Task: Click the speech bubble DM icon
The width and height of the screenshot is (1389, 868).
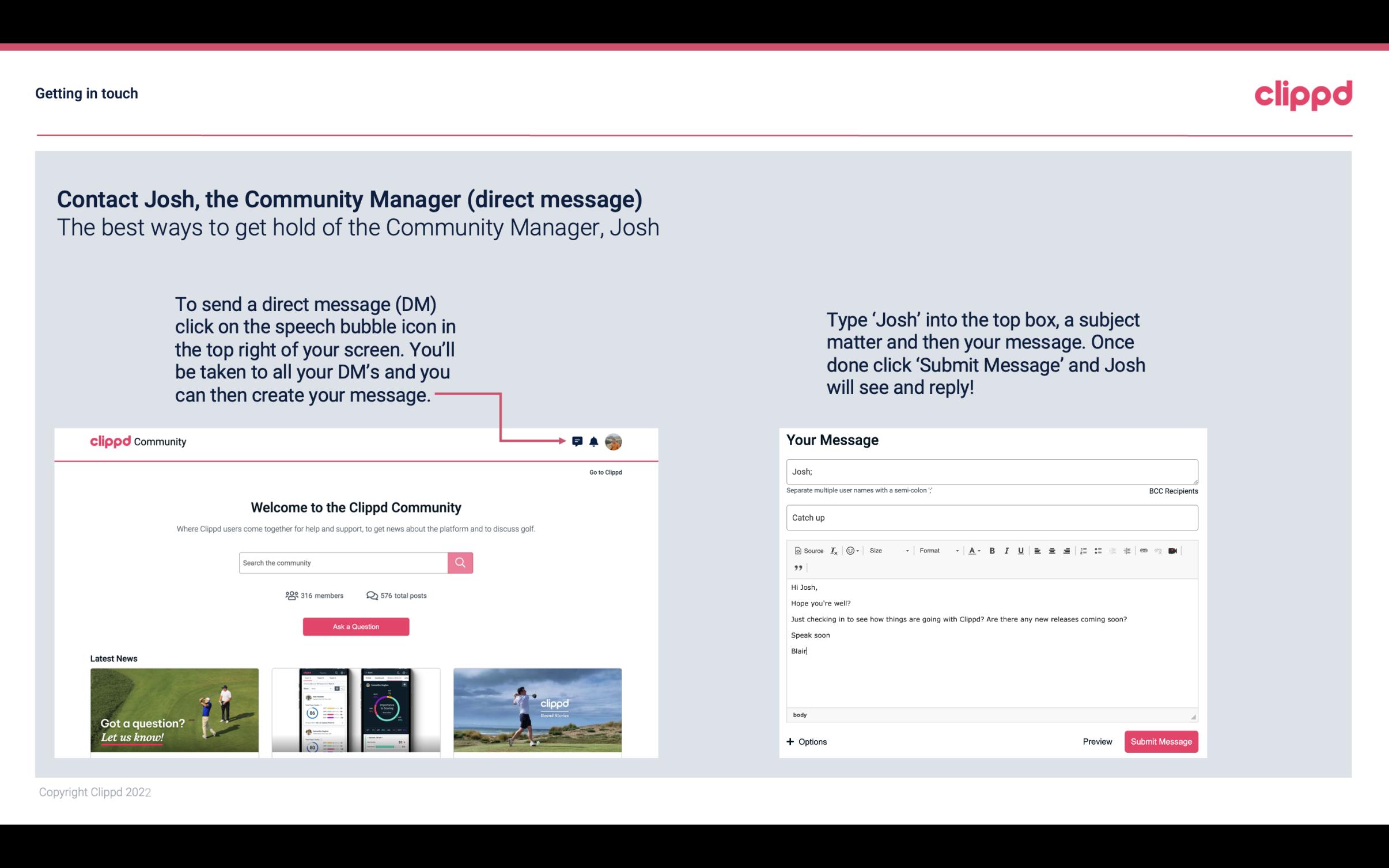Action: (x=578, y=441)
